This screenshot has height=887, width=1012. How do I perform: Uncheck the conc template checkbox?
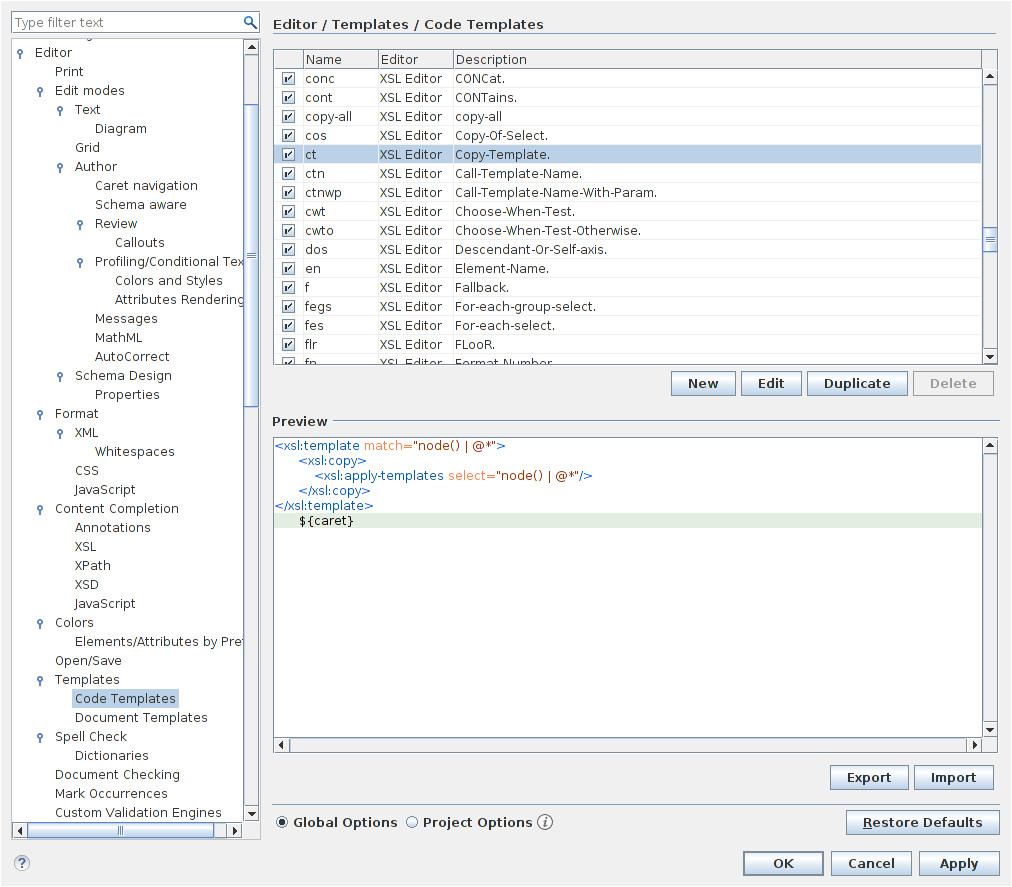coord(288,79)
